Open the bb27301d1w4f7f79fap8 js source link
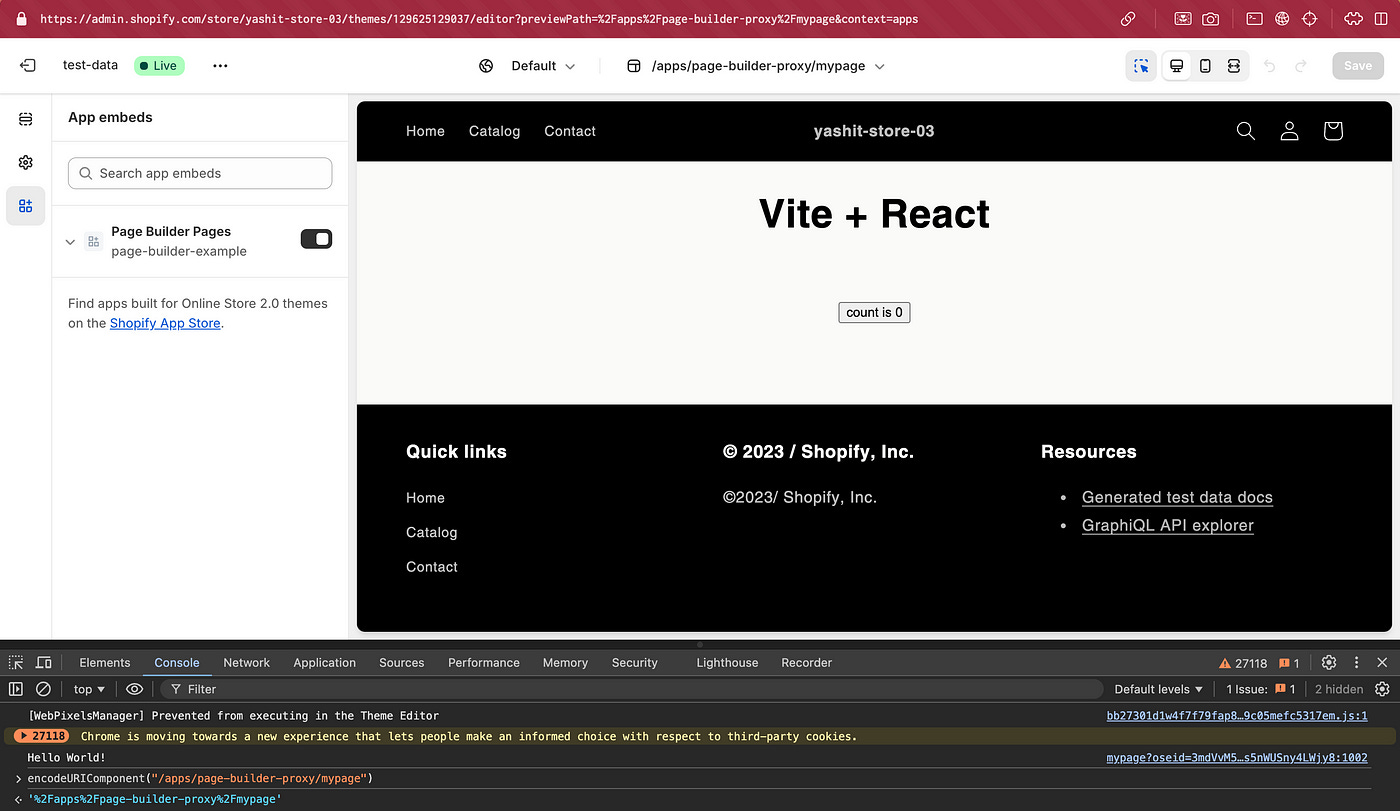The image size is (1400, 811). point(1237,716)
